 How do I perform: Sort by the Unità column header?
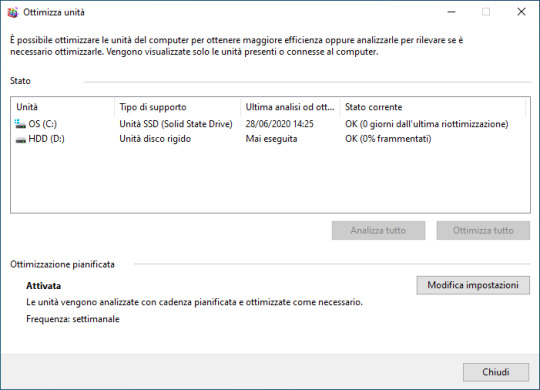coord(63,107)
